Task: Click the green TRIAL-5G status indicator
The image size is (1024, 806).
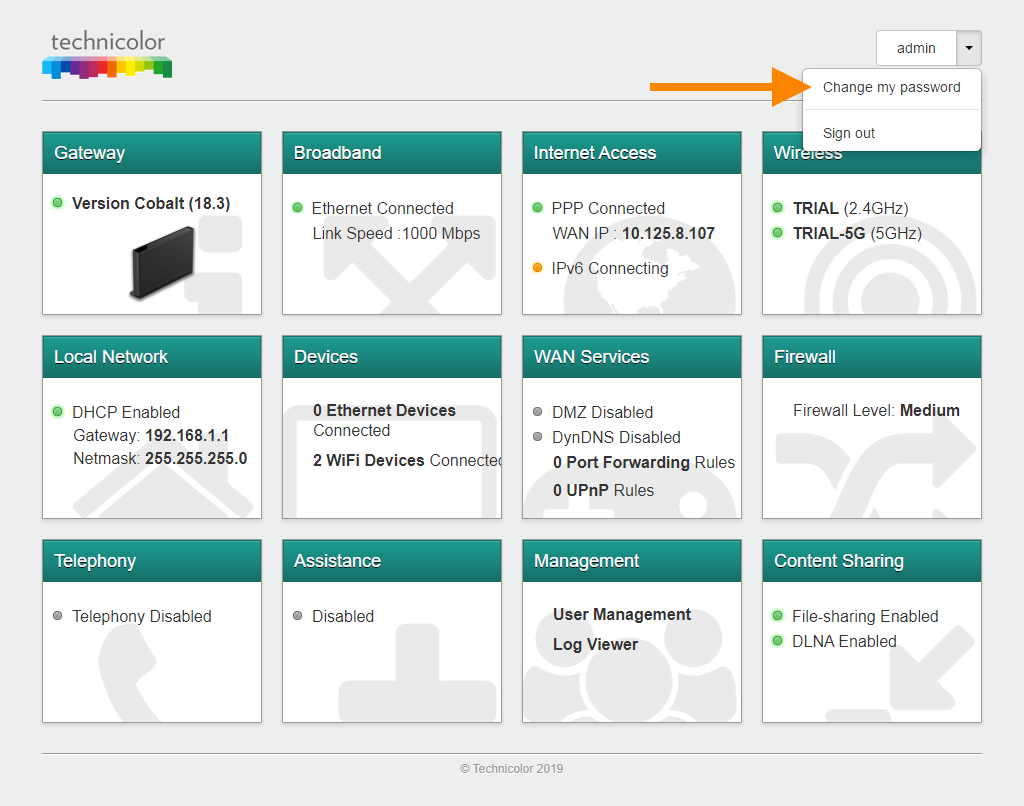Action: coord(778,233)
